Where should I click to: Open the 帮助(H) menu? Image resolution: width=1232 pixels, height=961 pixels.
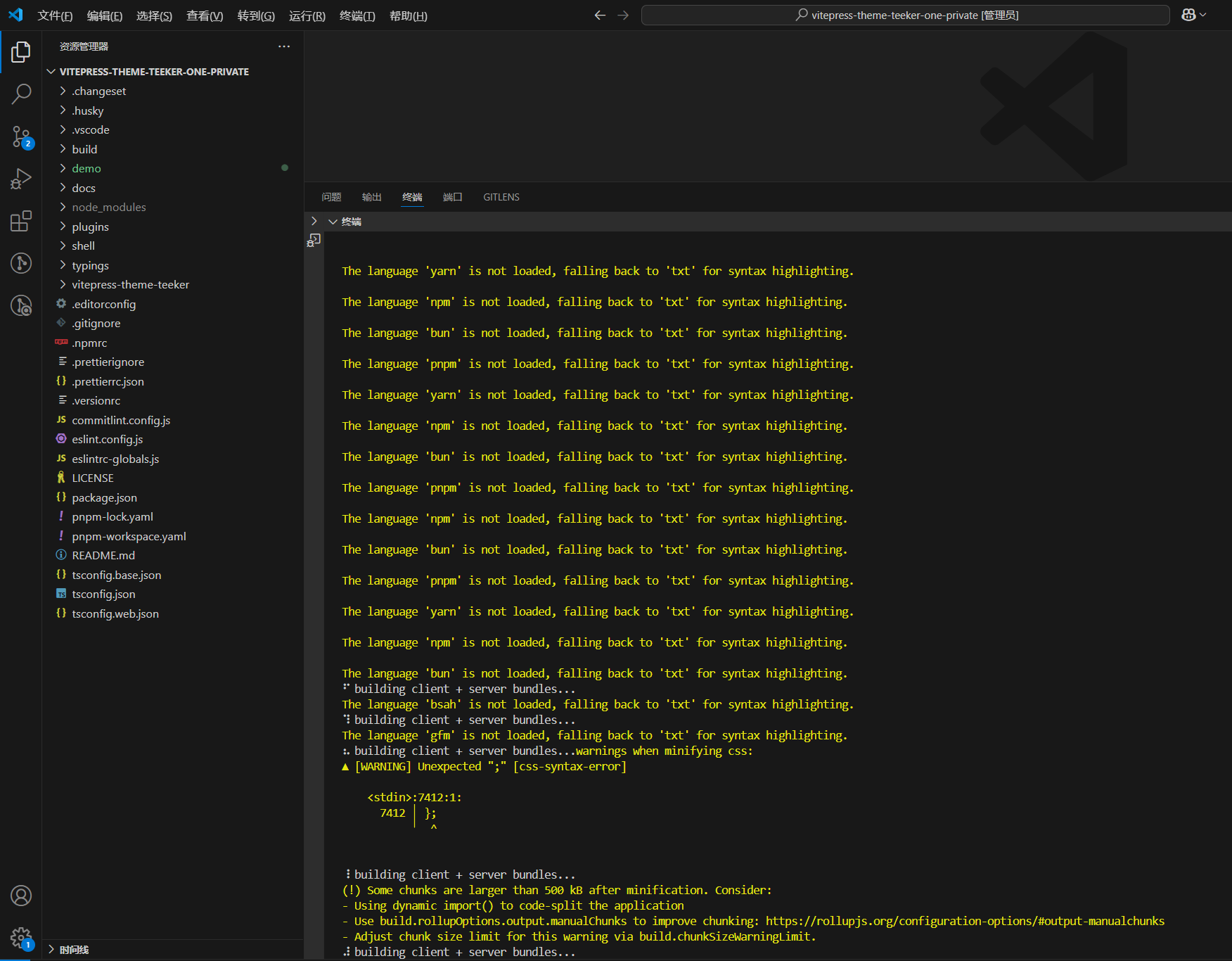409,15
